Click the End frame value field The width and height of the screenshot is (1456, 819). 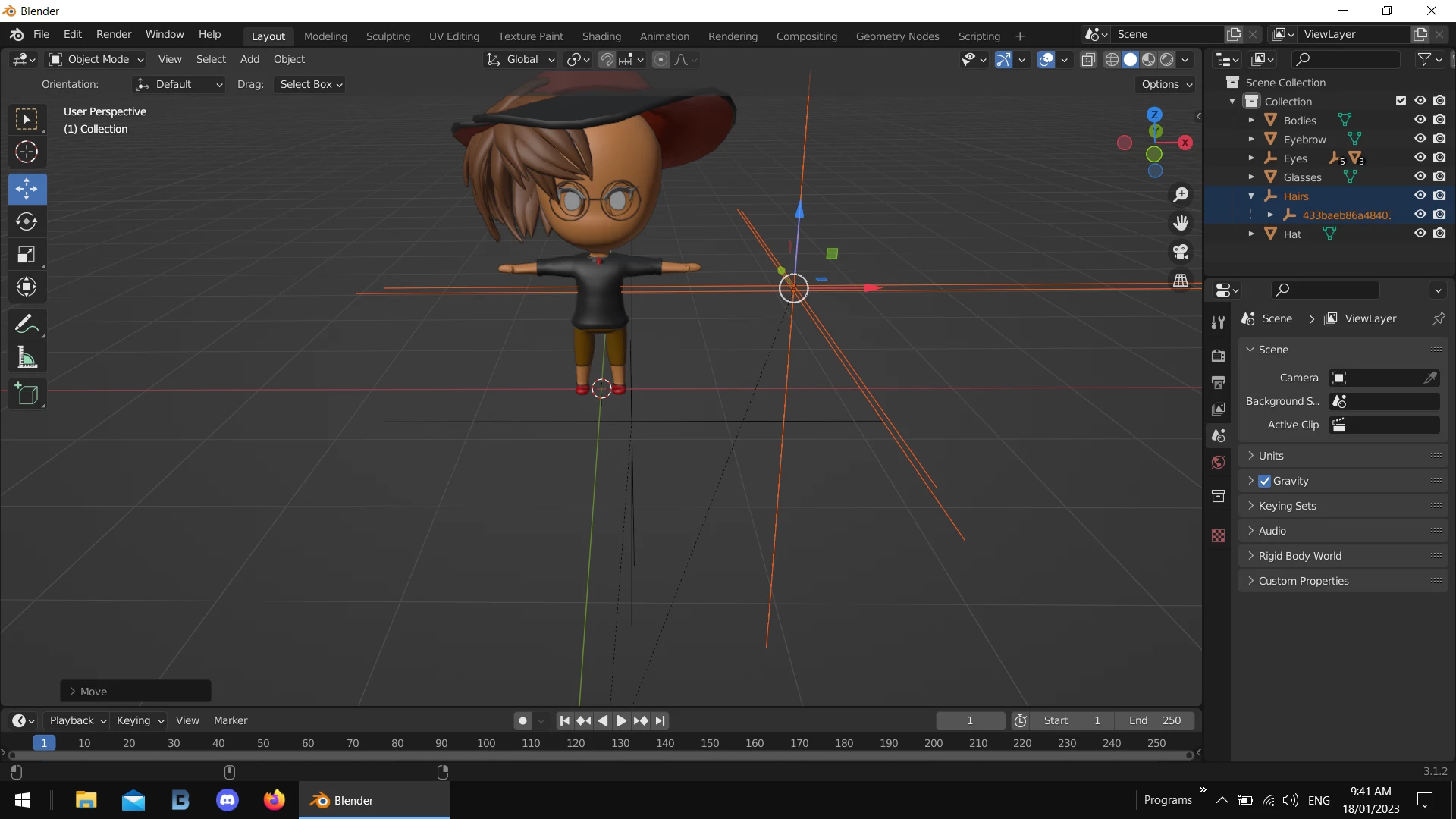(1154, 720)
